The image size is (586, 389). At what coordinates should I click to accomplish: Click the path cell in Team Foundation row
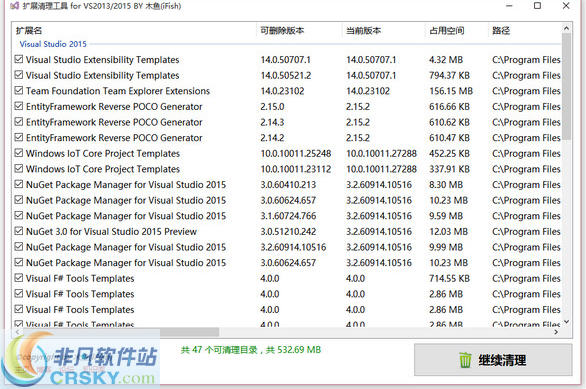click(x=526, y=91)
